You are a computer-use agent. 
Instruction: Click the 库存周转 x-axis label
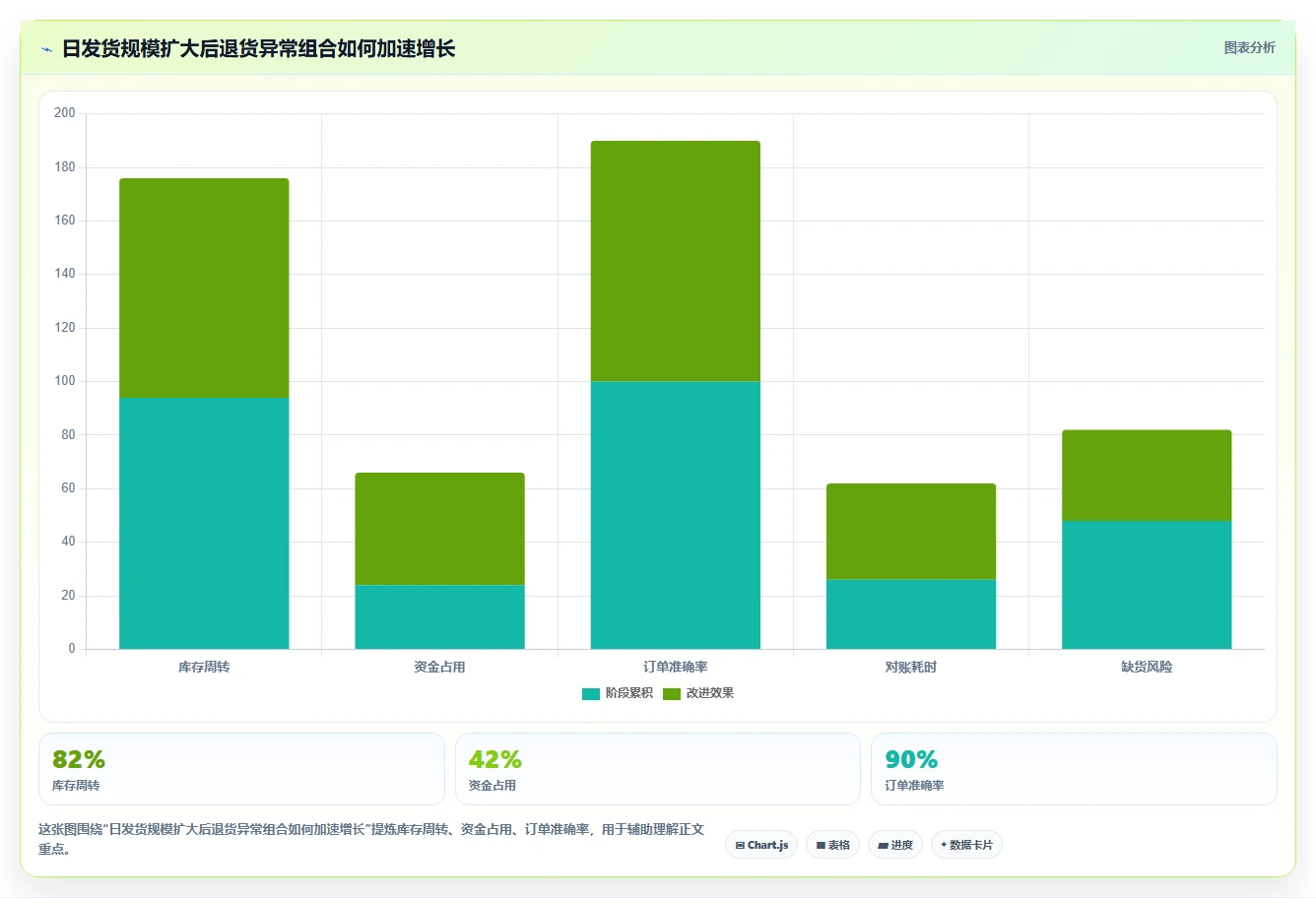pos(204,667)
